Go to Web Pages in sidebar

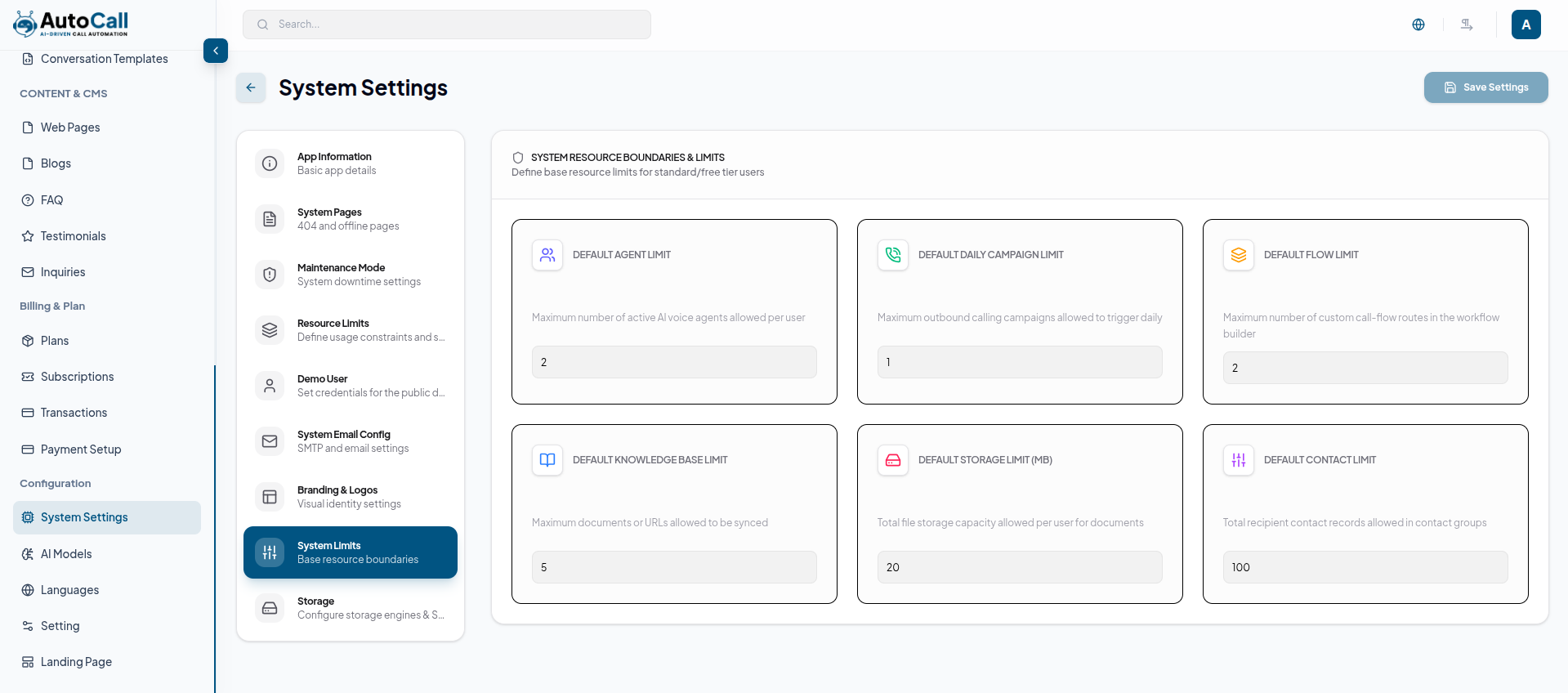pyautogui.click(x=107, y=127)
